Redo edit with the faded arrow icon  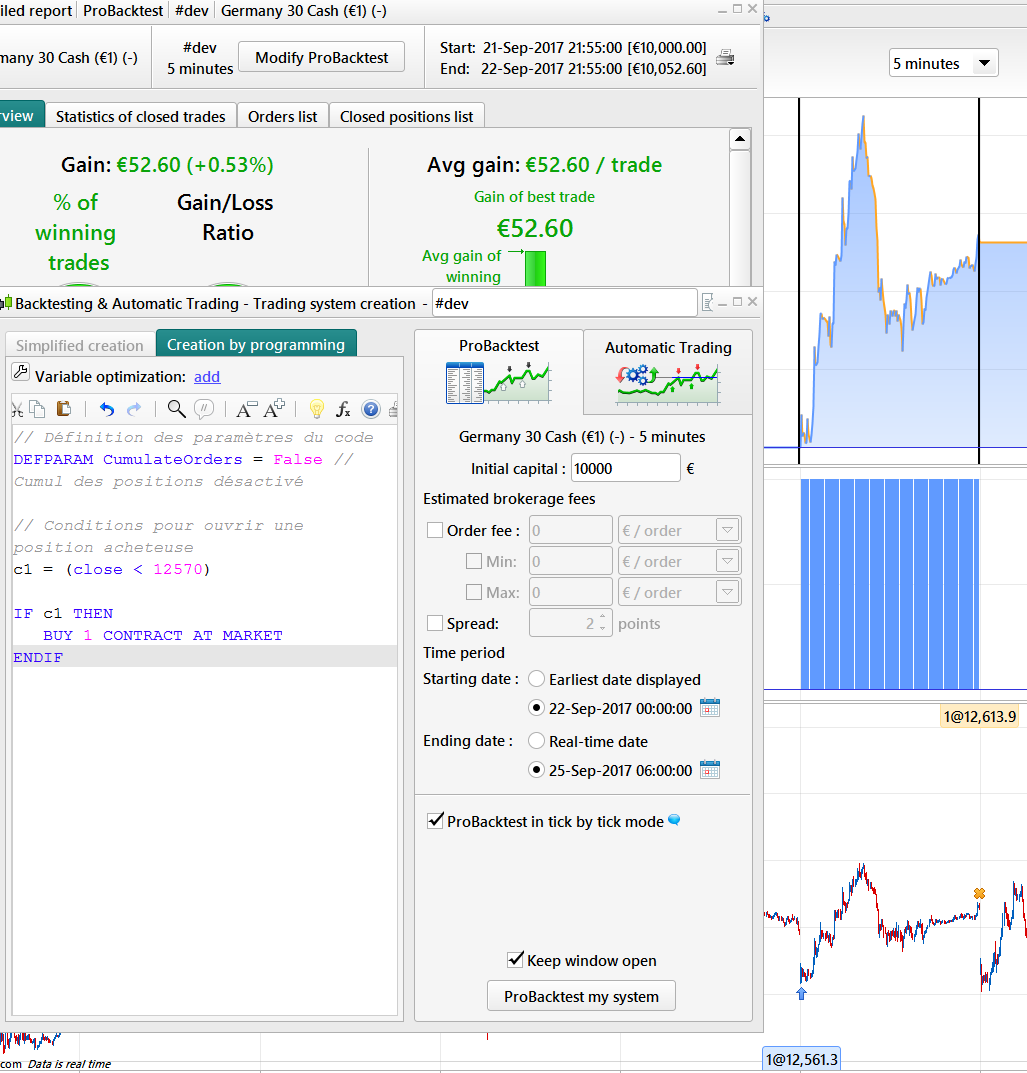pos(134,409)
